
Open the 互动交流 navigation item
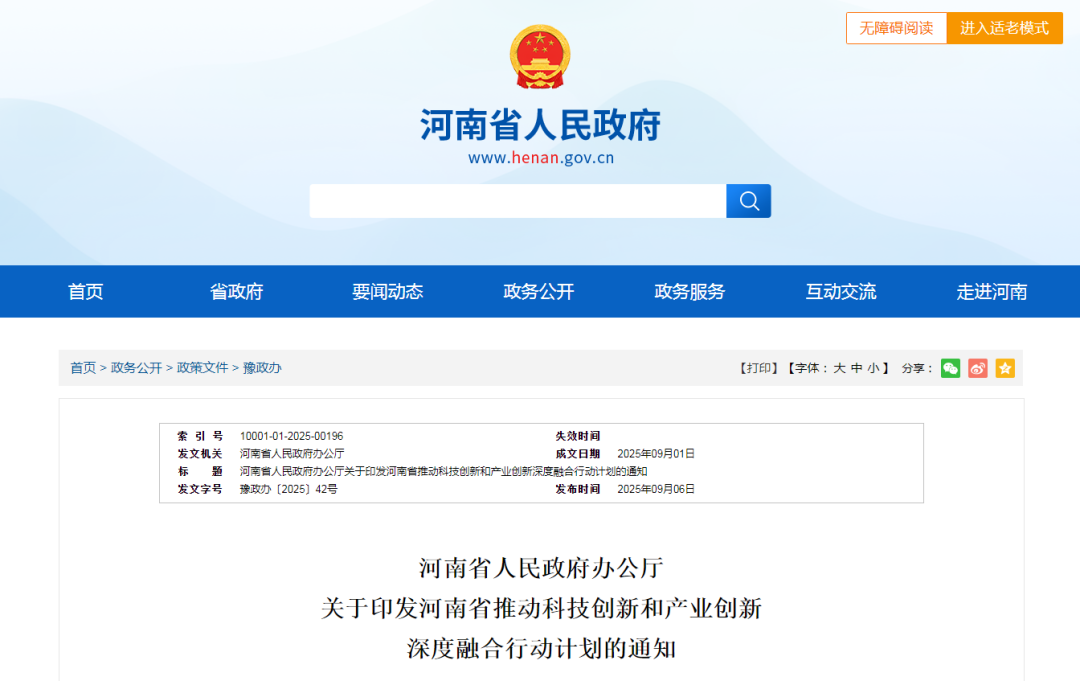[x=841, y=292]
